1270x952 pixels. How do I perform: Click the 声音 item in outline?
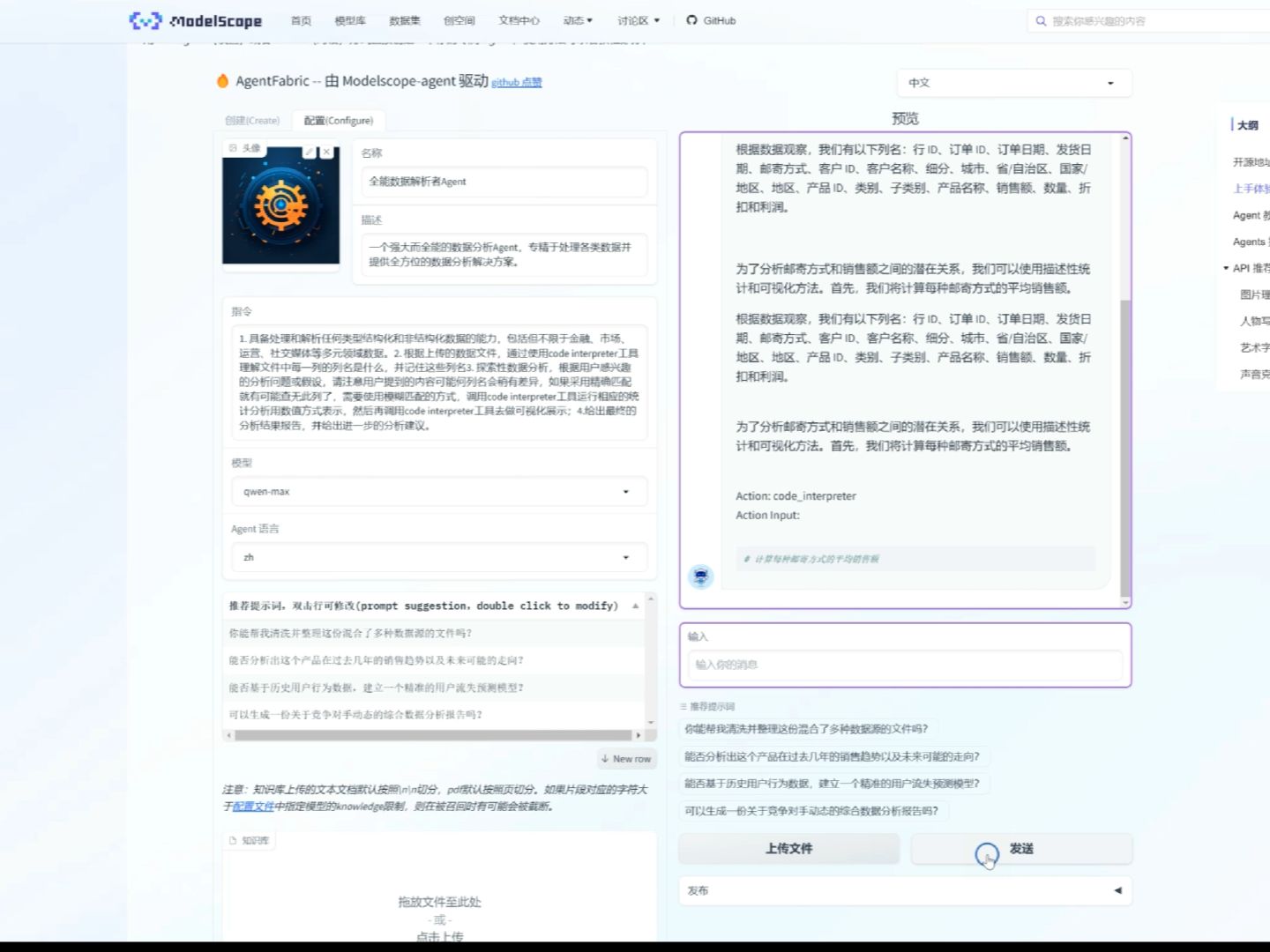click(1255, 374)
